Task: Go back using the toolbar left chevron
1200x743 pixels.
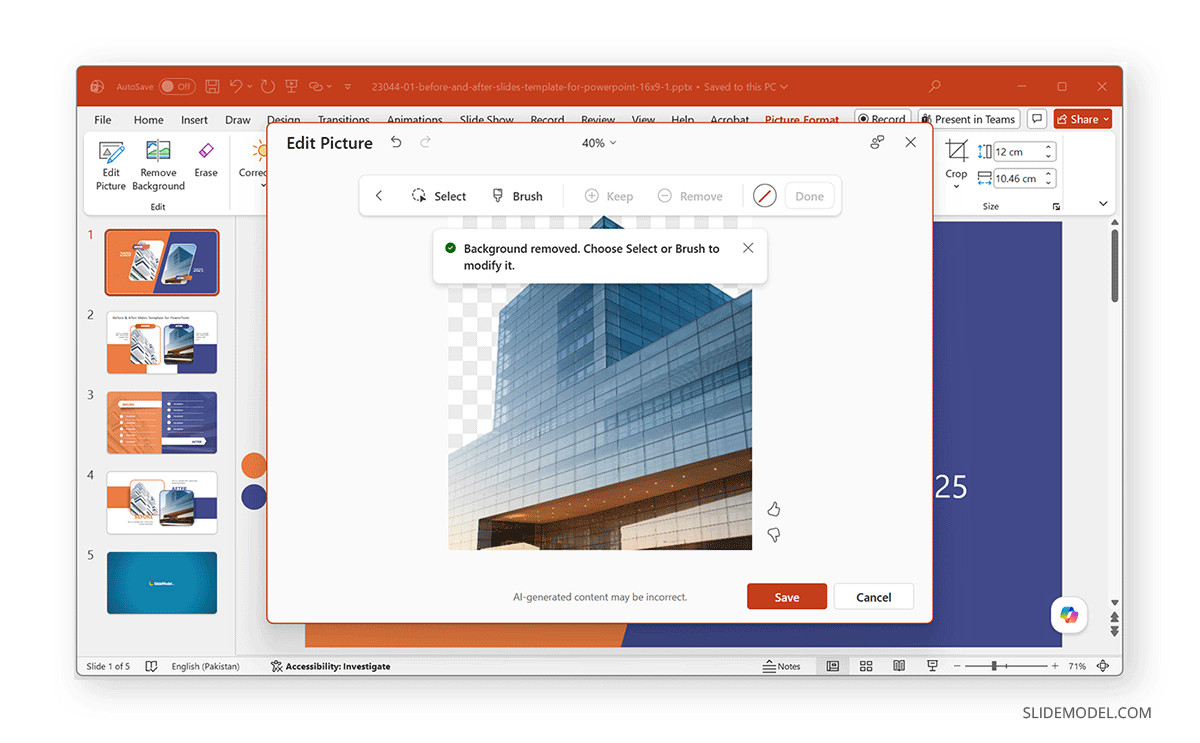Action: click(379, 196)
